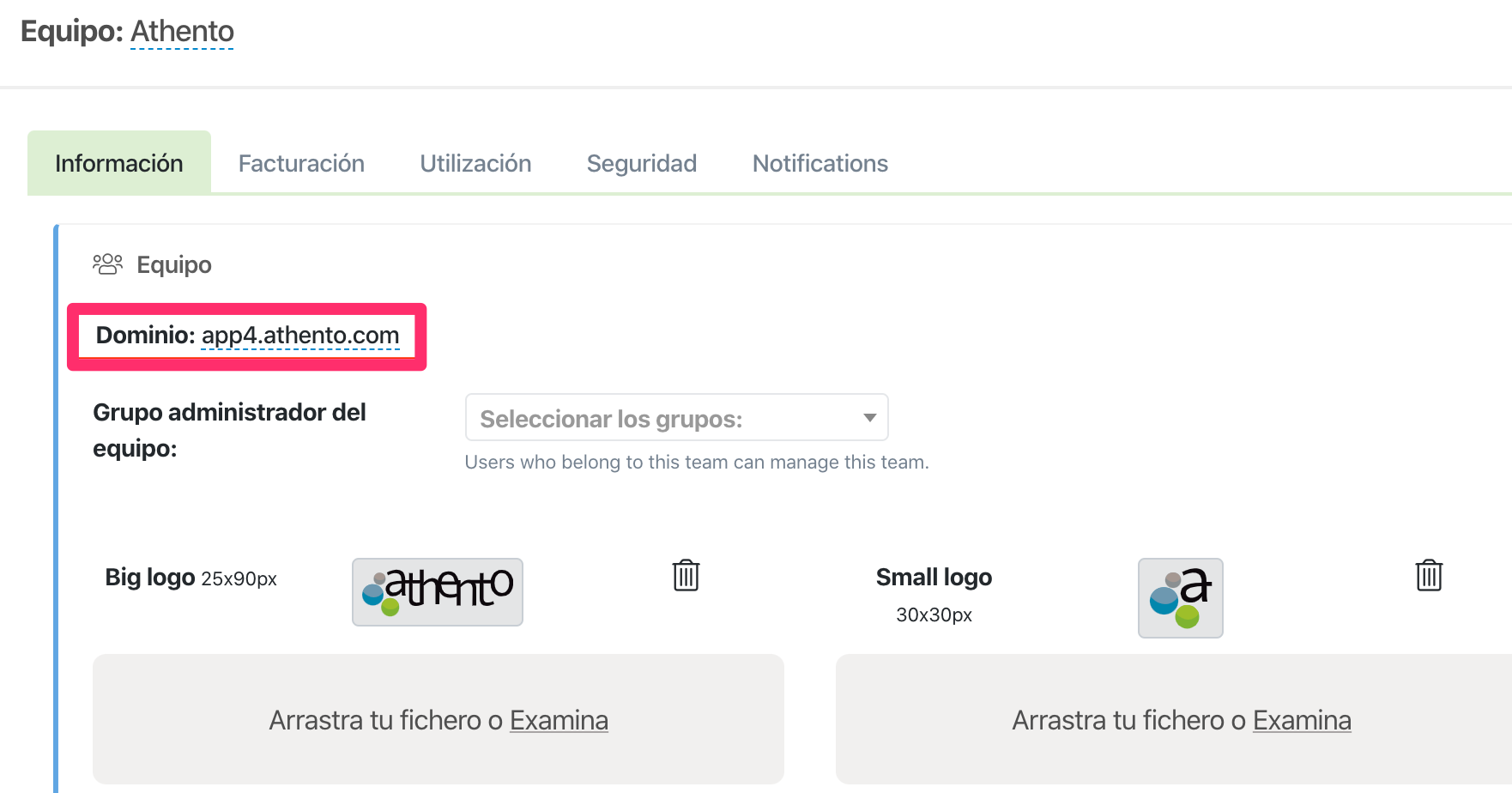Image resolution: width=1512 pixels, height=793 pixels.
Task: Click Examina link under Big logo
Action: 559,720
